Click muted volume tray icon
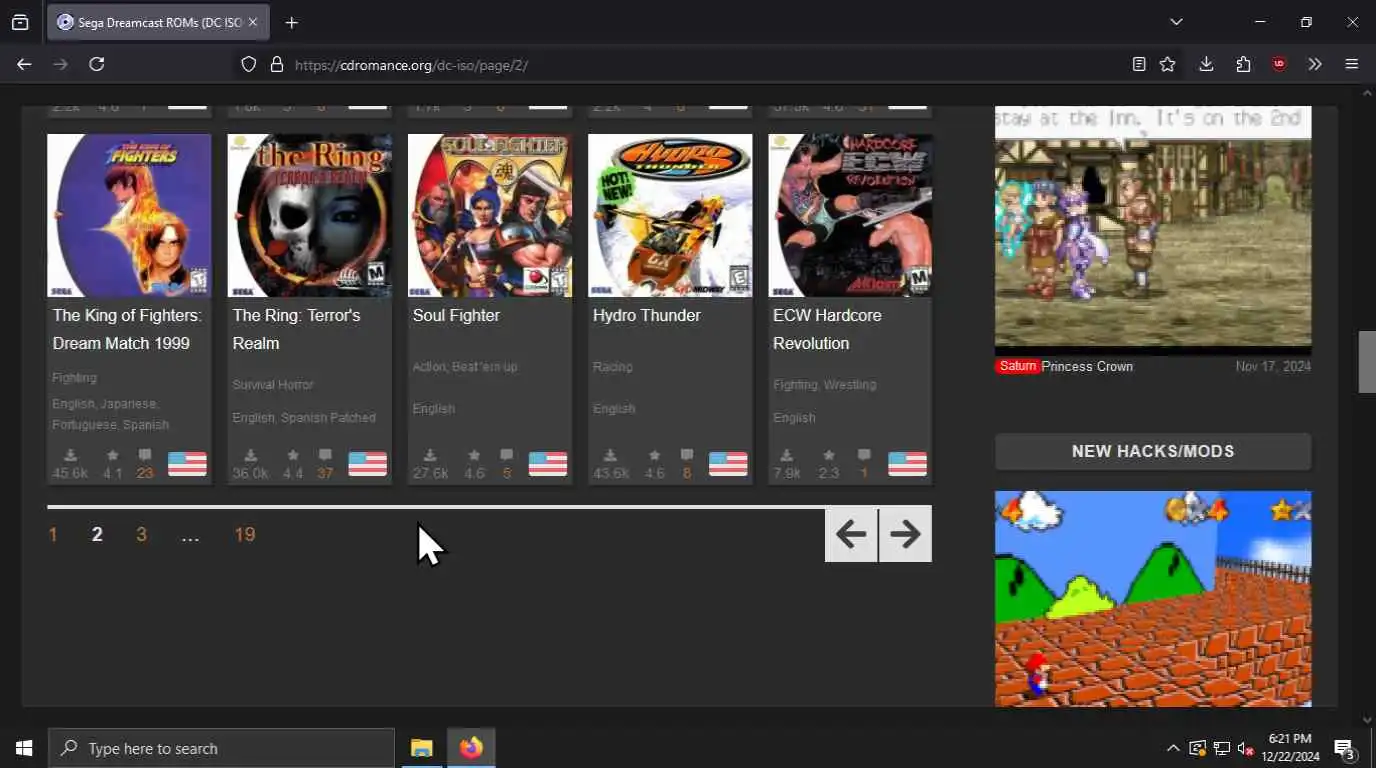Screen dimensions: 1376x768 [1246, 748]
